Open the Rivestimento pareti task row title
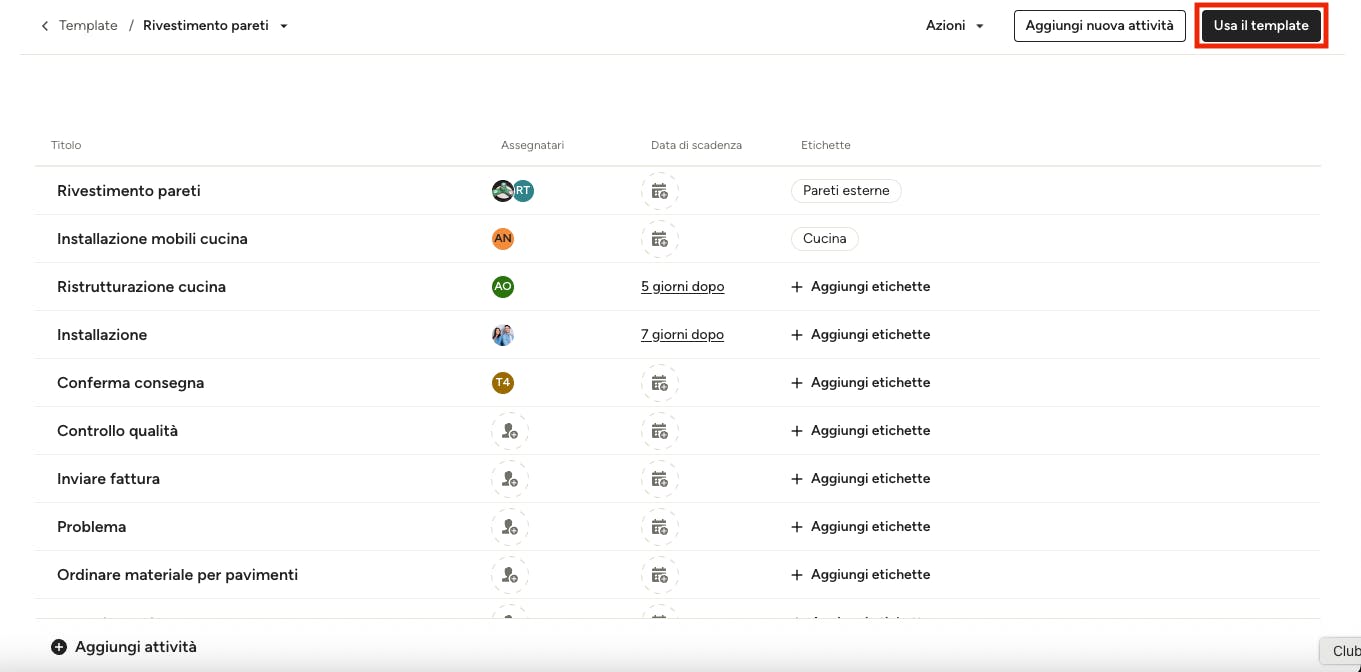The image size is (1361, 672). (129, 191)
